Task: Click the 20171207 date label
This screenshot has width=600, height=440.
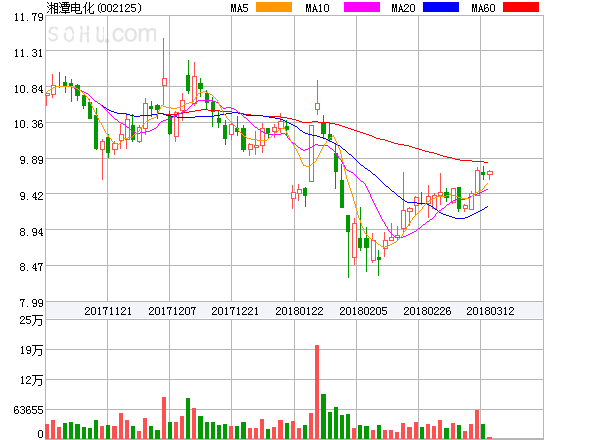Action: click(x=172, y=311)
